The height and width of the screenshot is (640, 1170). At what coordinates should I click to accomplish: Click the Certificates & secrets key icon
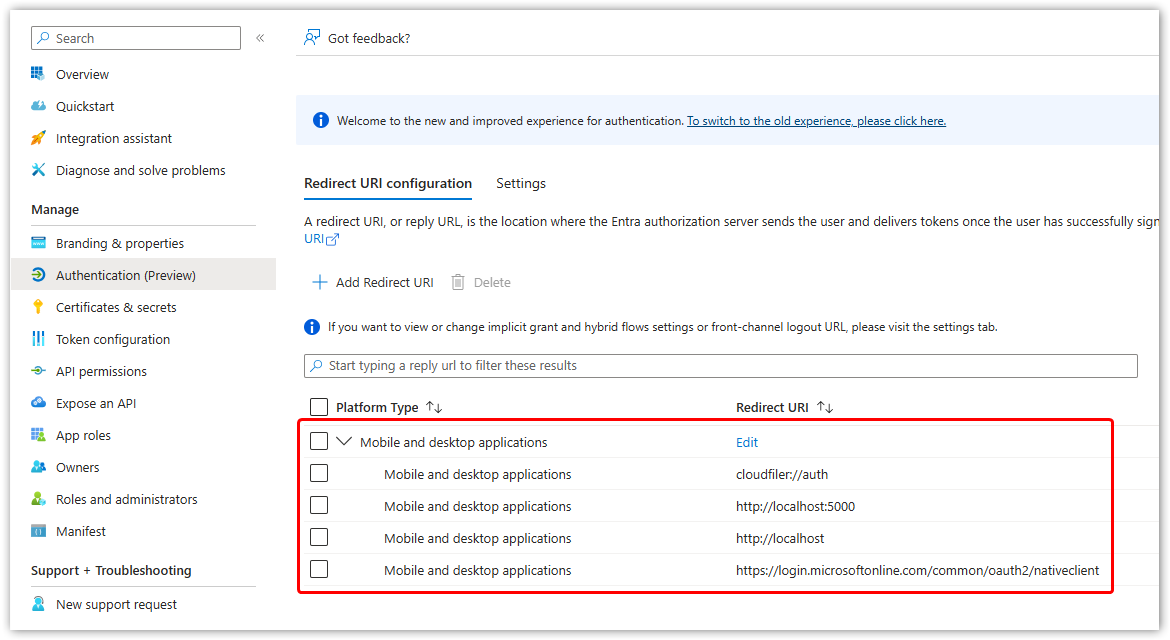click(x=38, y=307)
